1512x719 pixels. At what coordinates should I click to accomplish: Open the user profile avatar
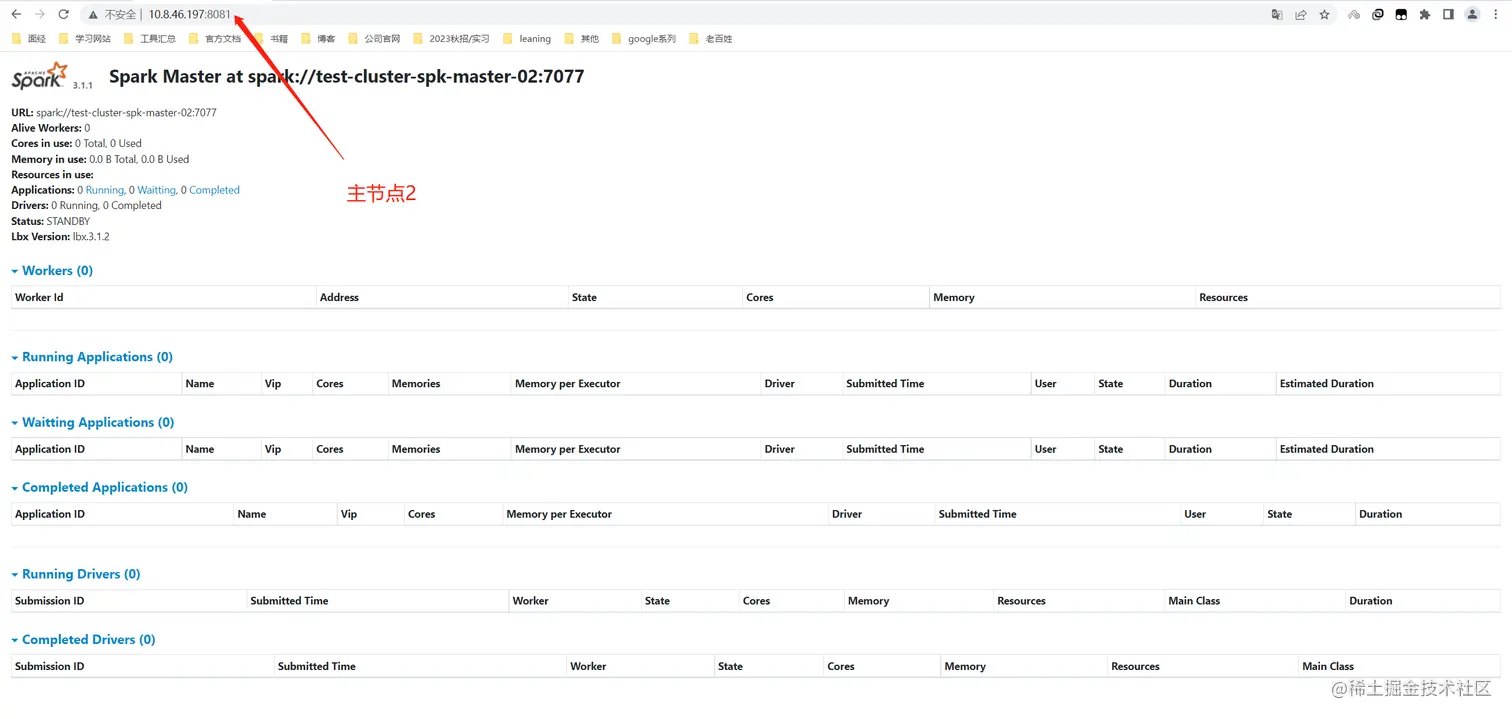(x=1472, y=15)
